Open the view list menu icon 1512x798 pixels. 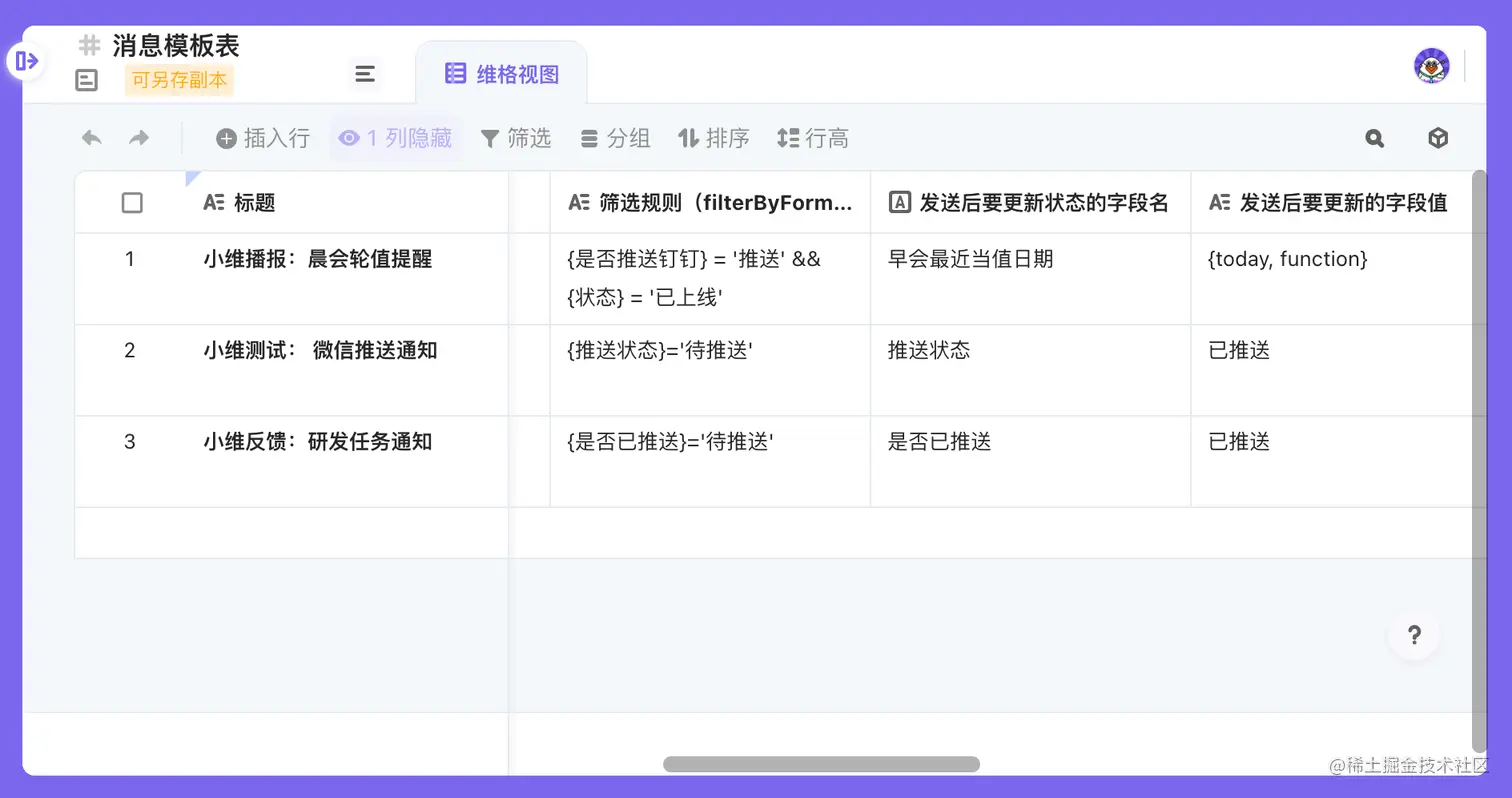[365, 74]
